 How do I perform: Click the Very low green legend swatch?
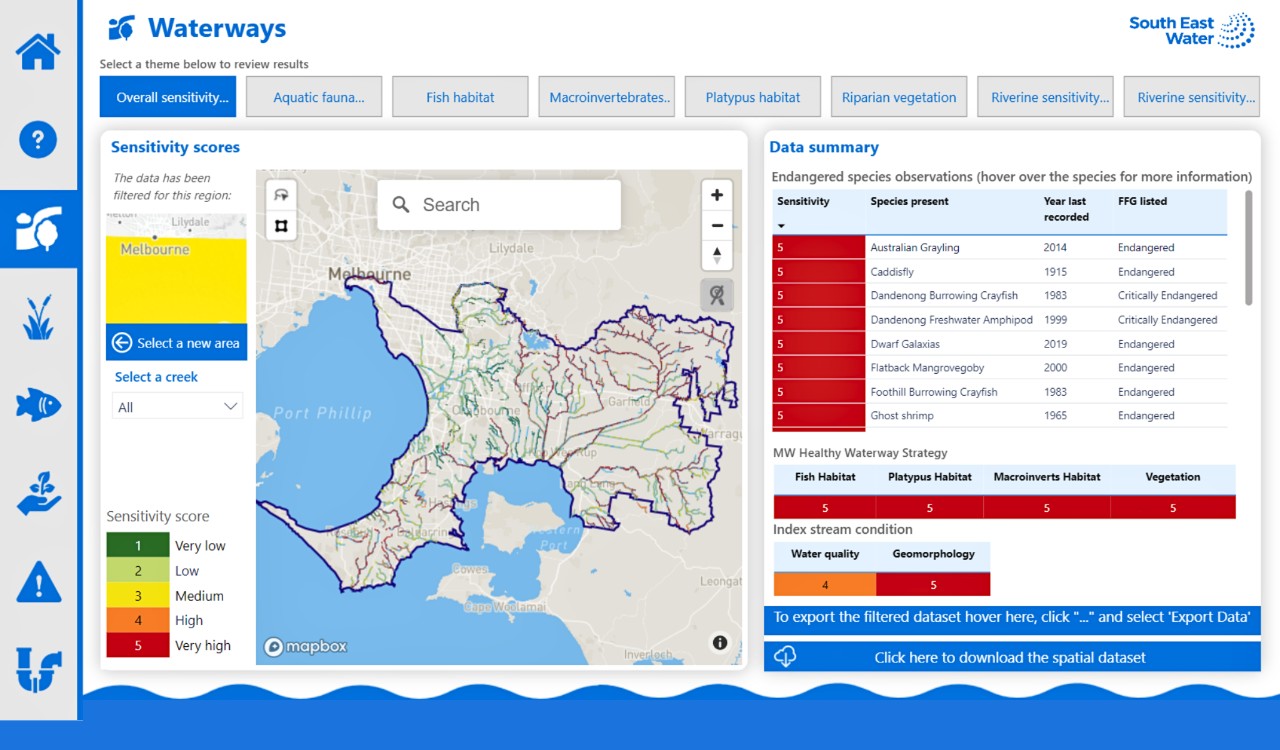pyautogui.click(x=138, y=546)
